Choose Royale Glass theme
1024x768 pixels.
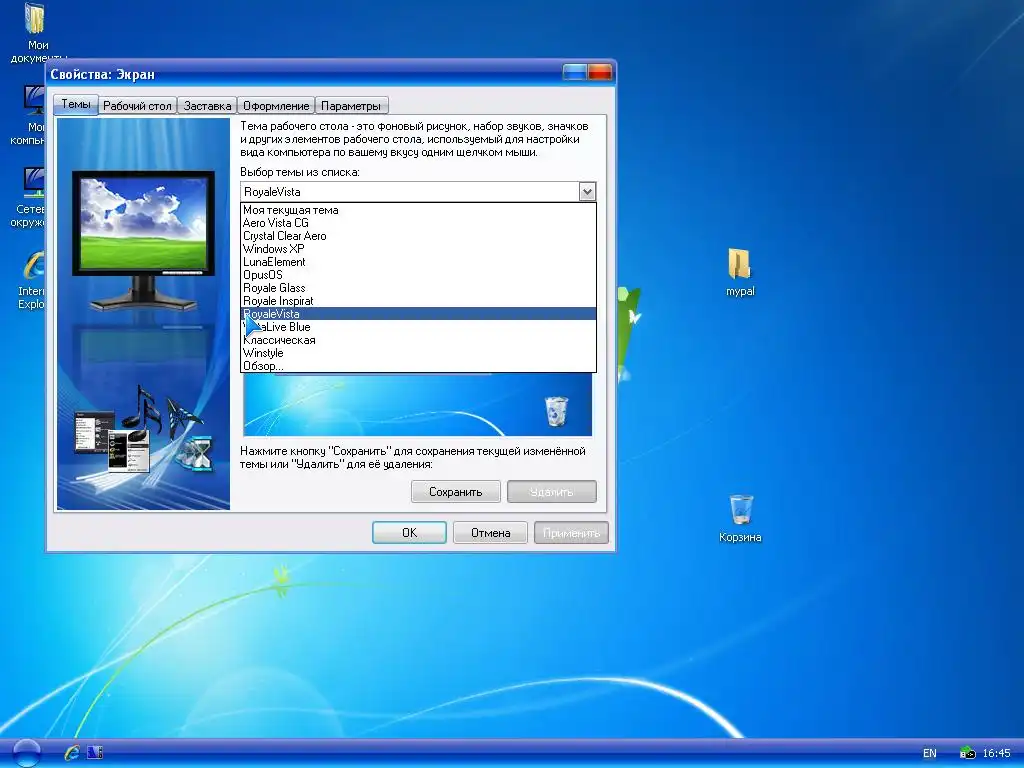419,289
